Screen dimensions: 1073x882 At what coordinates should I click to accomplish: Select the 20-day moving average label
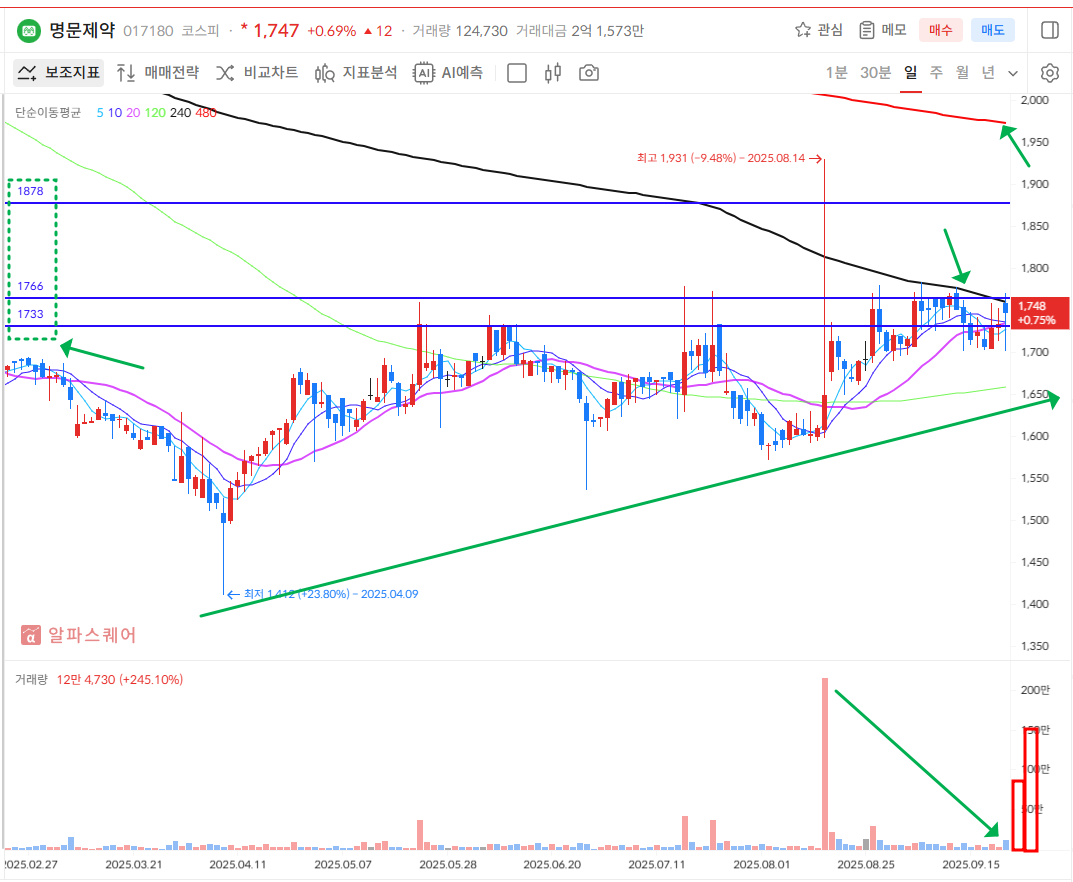(133, 113)
